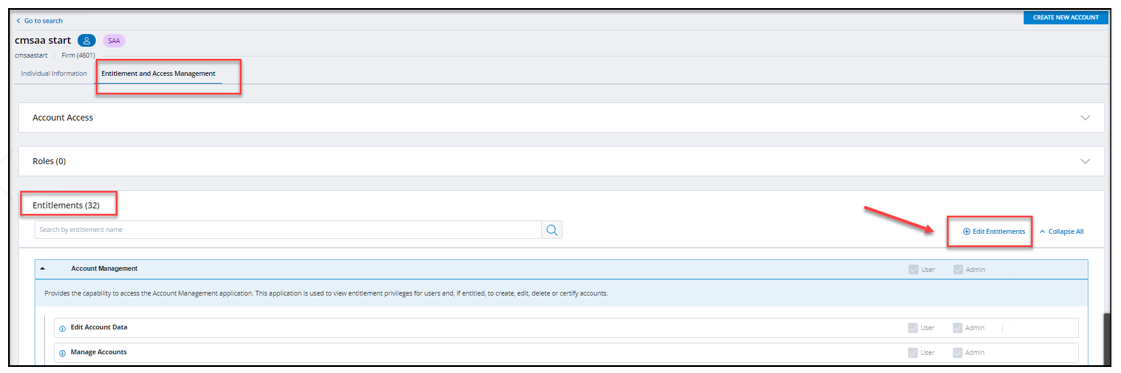Click the blue user profile icon
The width and height of the screenshot is (1121, 373).
pyautogui.click(x=87, y=41)
